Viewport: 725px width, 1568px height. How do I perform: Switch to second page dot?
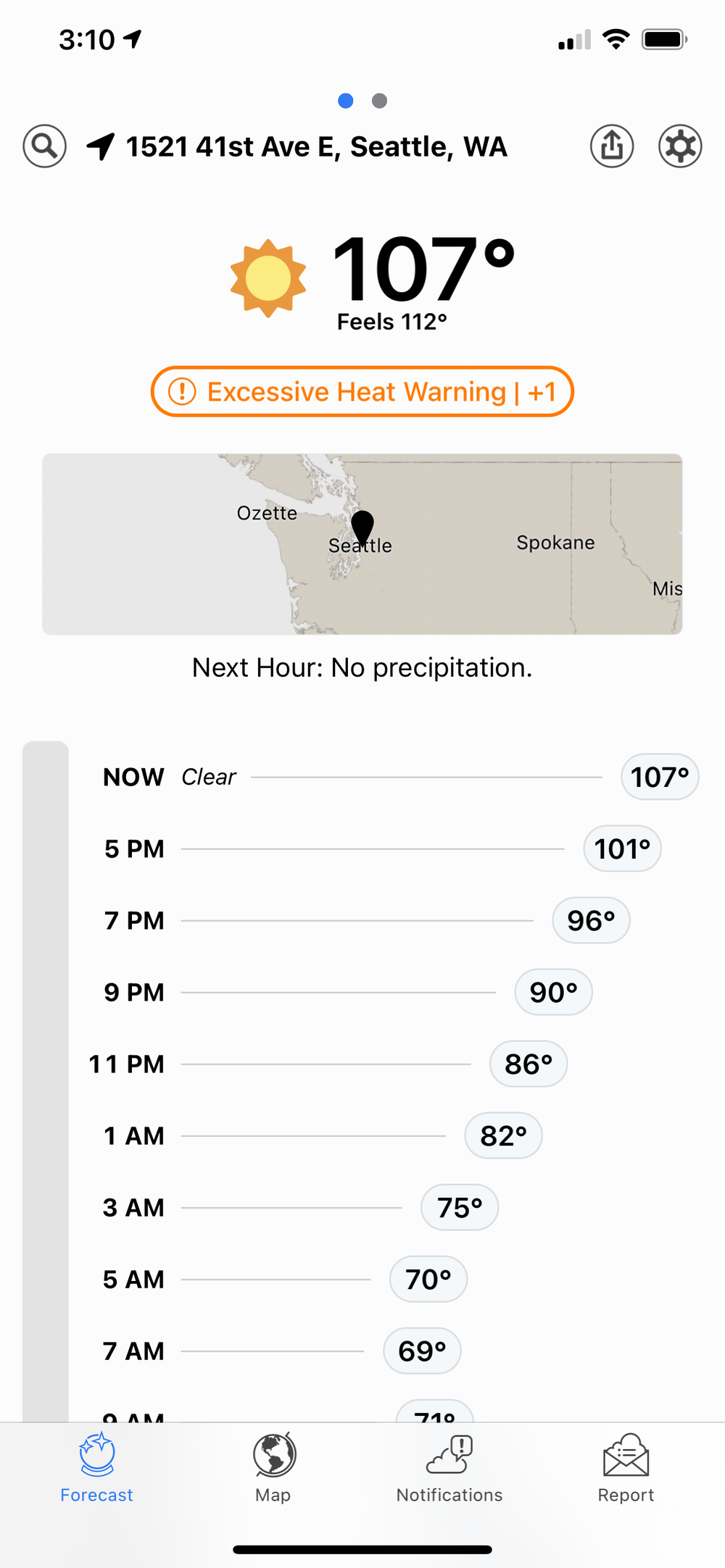tap(379, 101)
